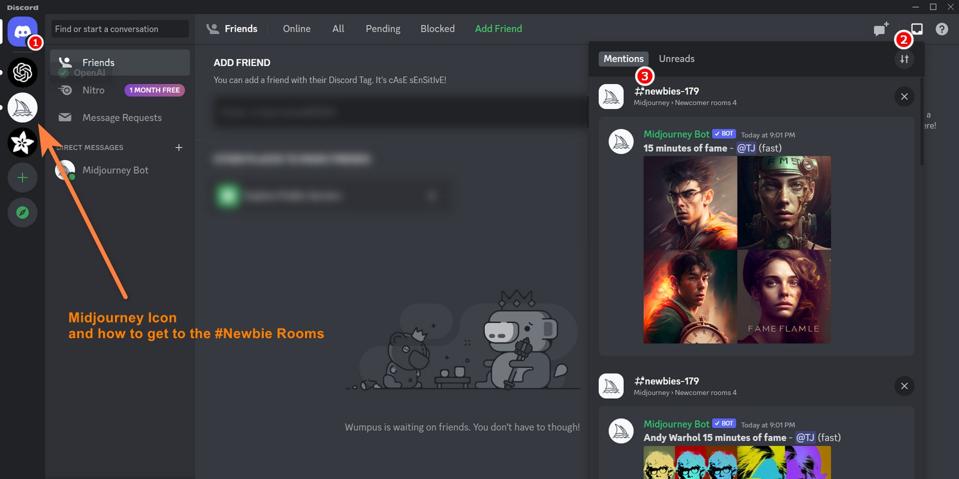Click inbox sort/filter arrows icon
959x479 pixels.
(904, 59)
